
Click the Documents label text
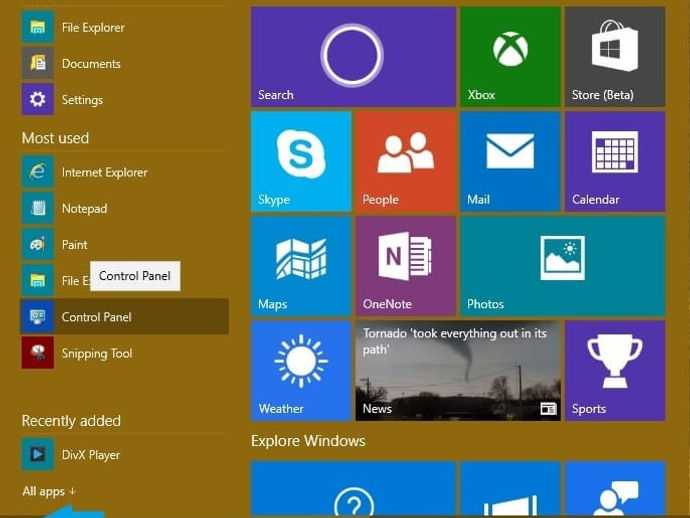[x=91, y=64]
